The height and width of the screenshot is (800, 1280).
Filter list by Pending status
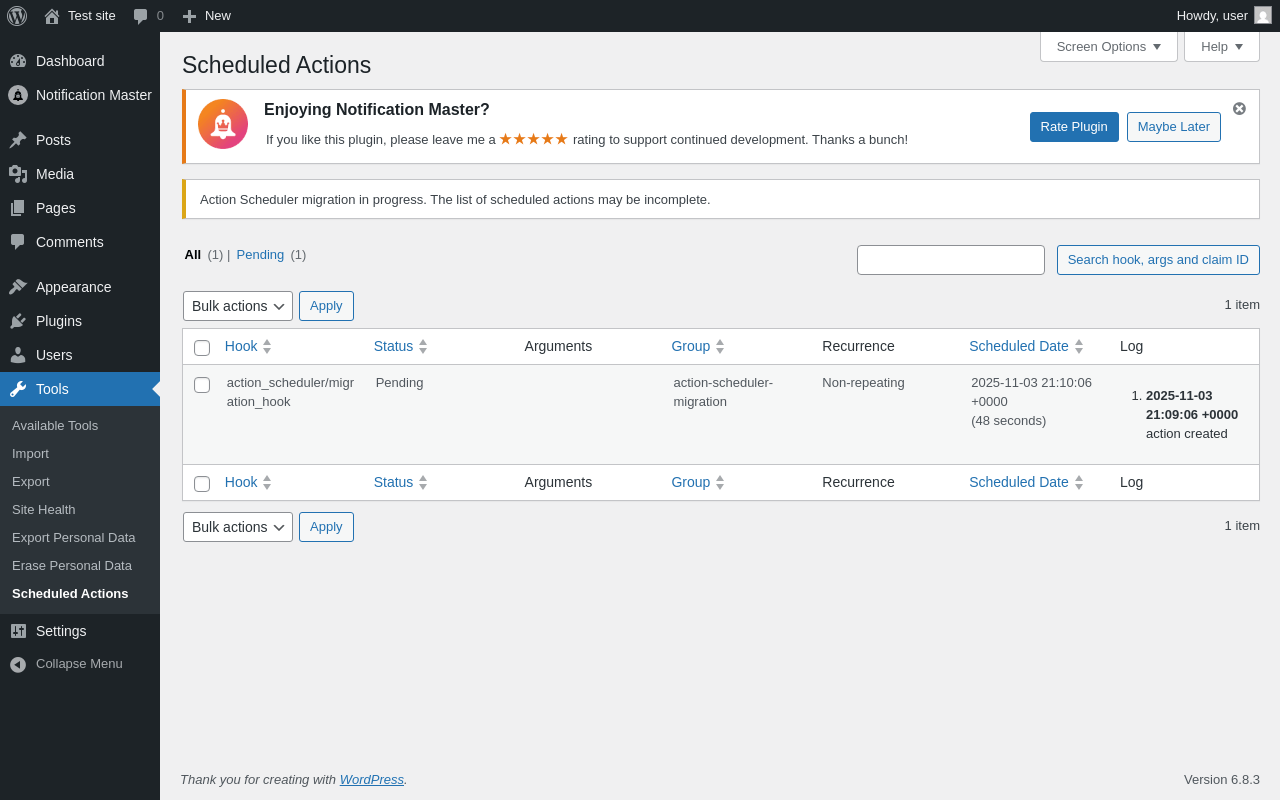pos(260,255)
